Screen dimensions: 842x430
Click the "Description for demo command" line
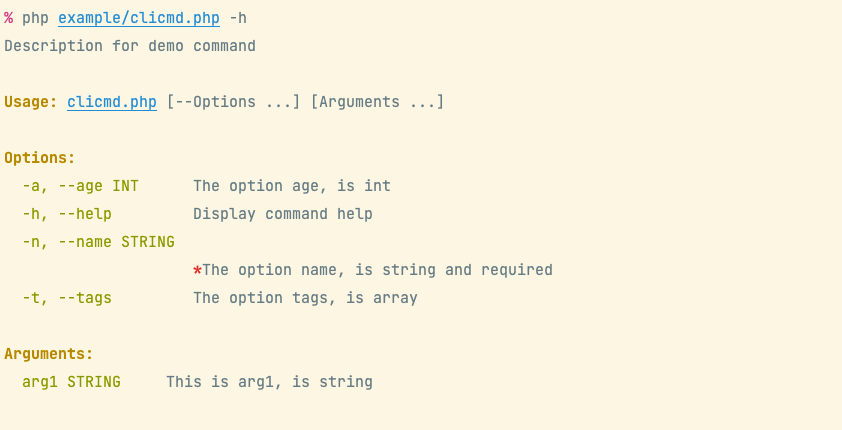[130, 46]
